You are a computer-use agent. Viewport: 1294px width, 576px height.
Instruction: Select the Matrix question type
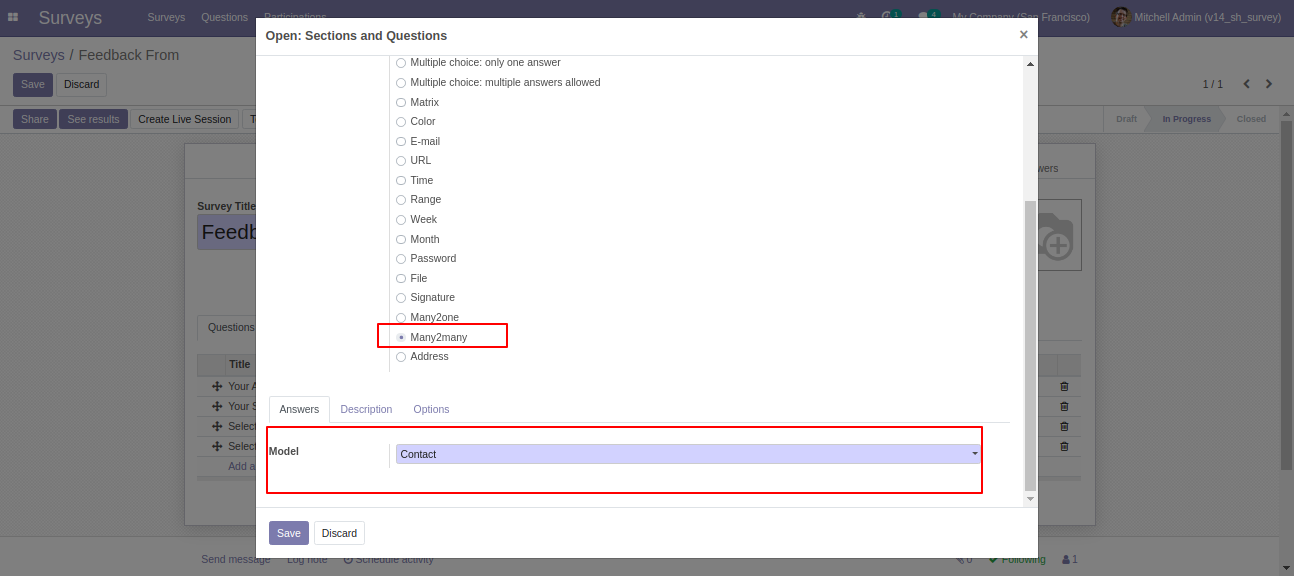401,102
